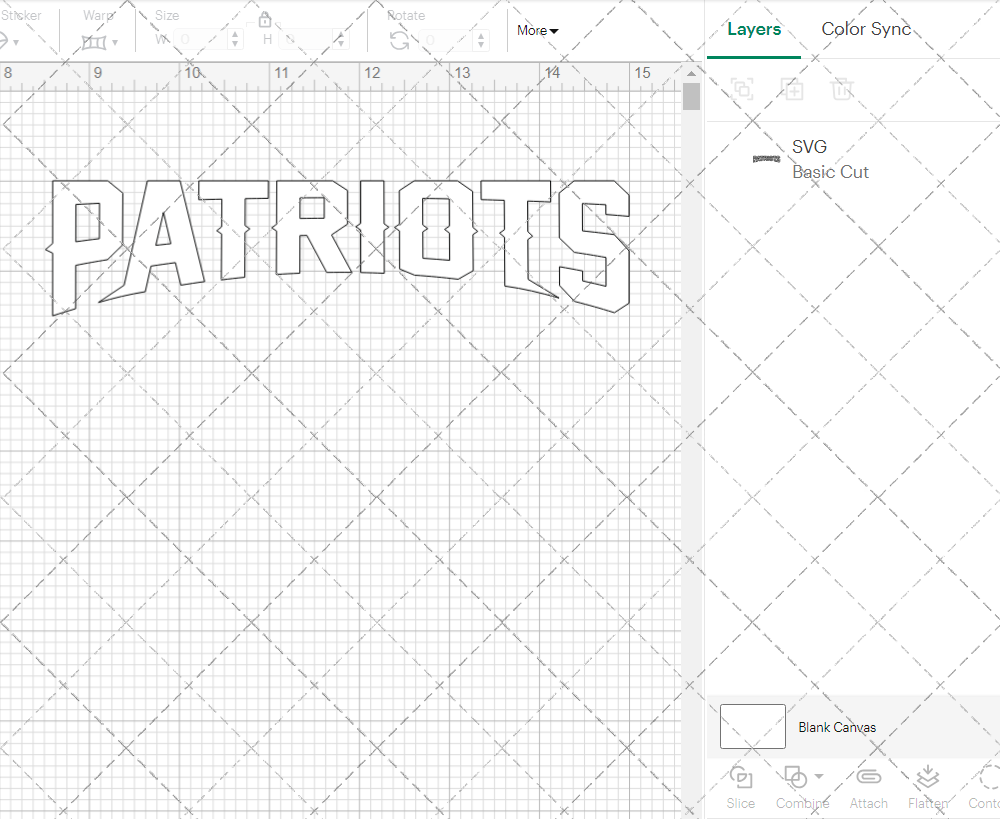The image size is (1000, 819).
Task: Click the Rotate stepper arrows
Action: pyautogui.click(x=481, y=40)
